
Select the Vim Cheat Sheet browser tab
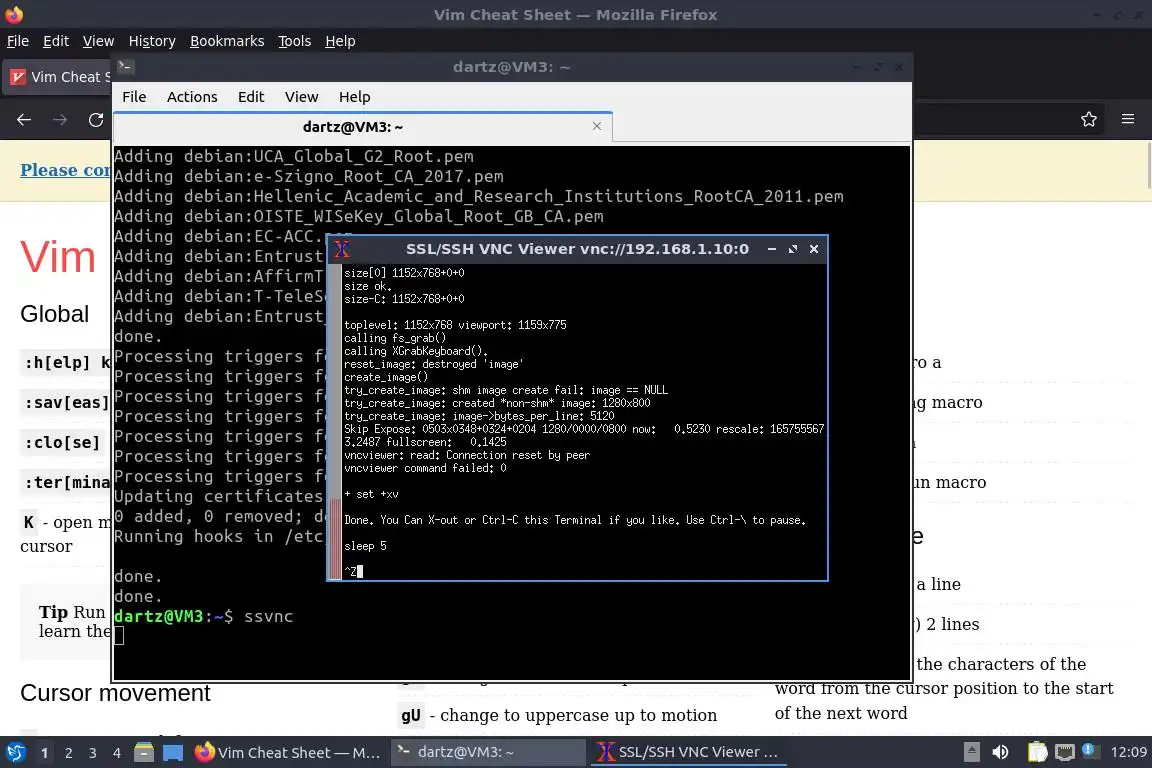[59, 77]
